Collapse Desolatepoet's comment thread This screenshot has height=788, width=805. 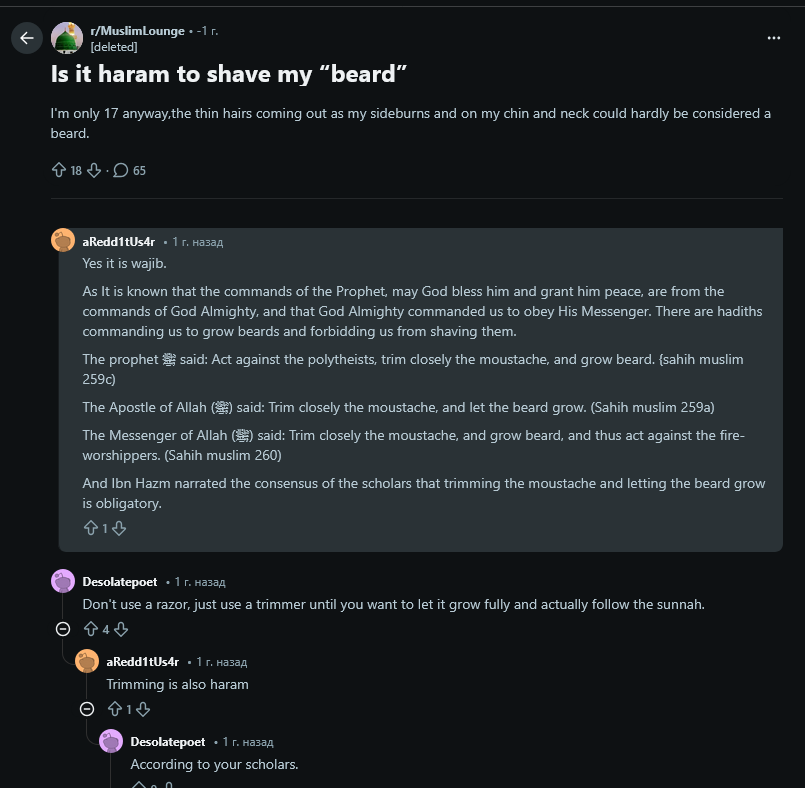click(63, 629)
